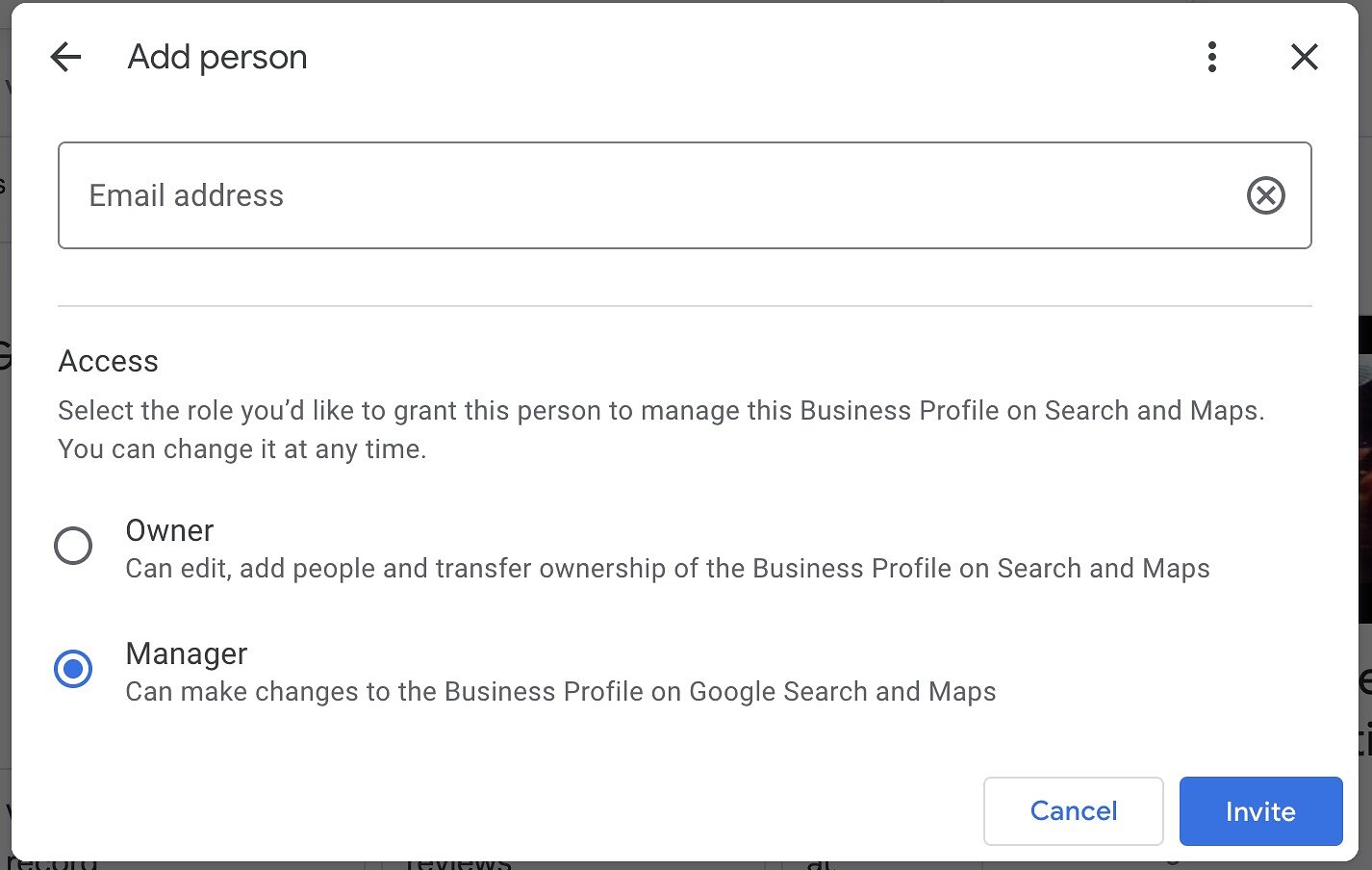This screenshot has height=870, width=1372.
Task: Select the Manager radio button
Action: point(73,669)
